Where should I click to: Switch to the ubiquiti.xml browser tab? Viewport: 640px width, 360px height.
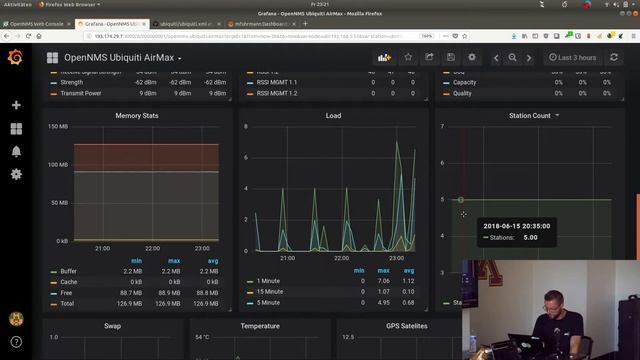[187, 24]
